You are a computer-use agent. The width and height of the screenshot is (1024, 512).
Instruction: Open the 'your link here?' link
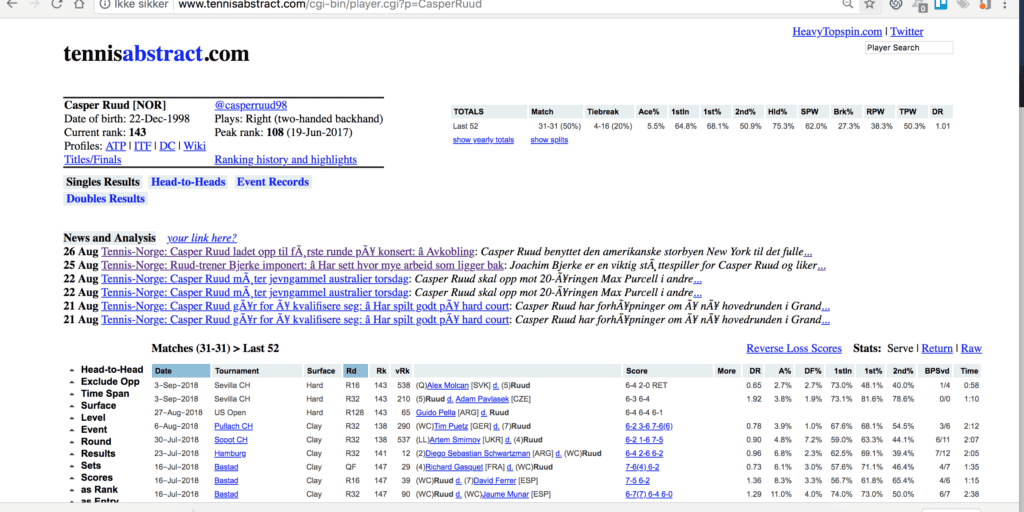click(x=202, y=238)
